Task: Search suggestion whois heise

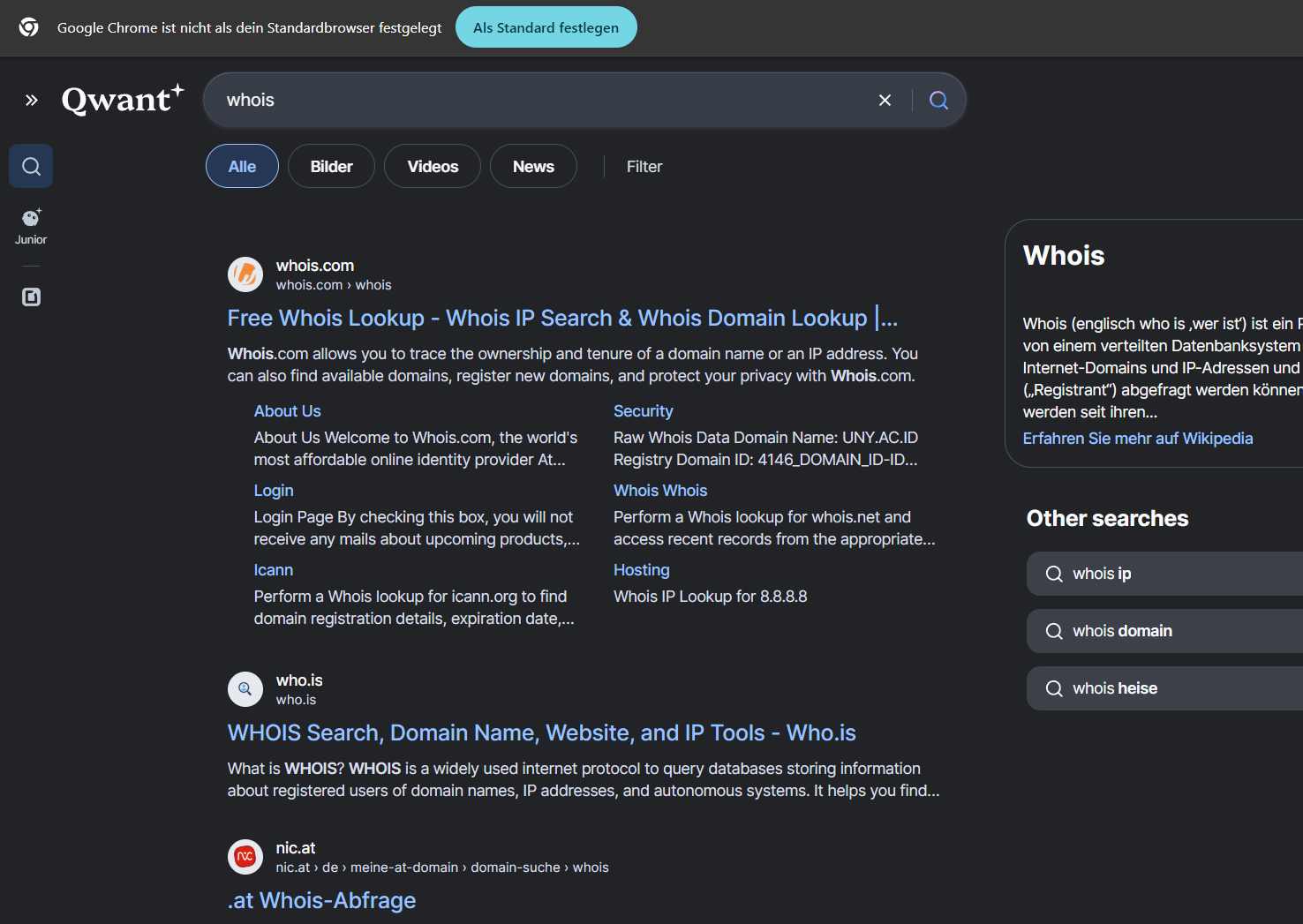Action: point(1164,688)
